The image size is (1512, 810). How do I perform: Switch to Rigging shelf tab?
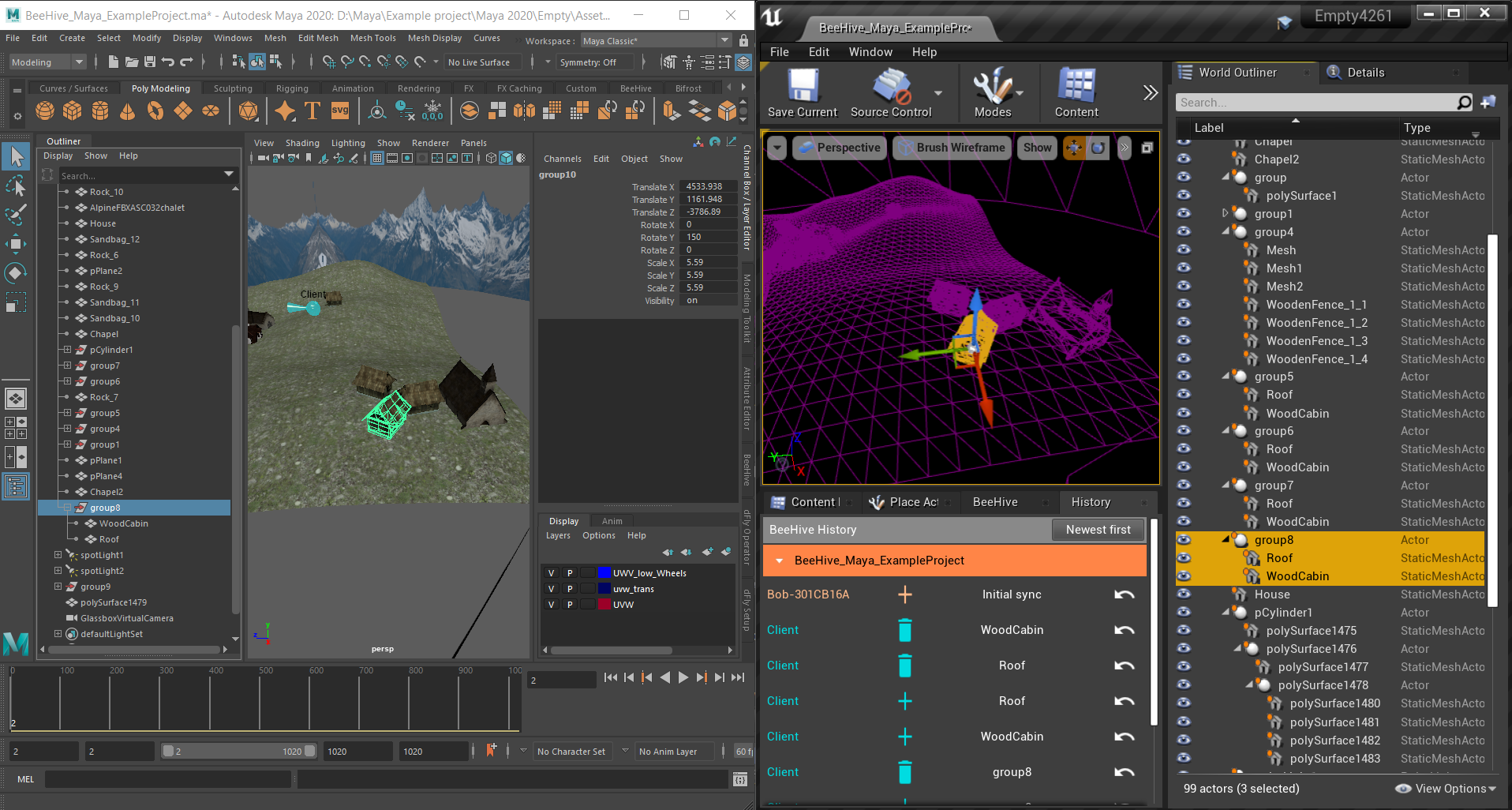pos(292,88)
